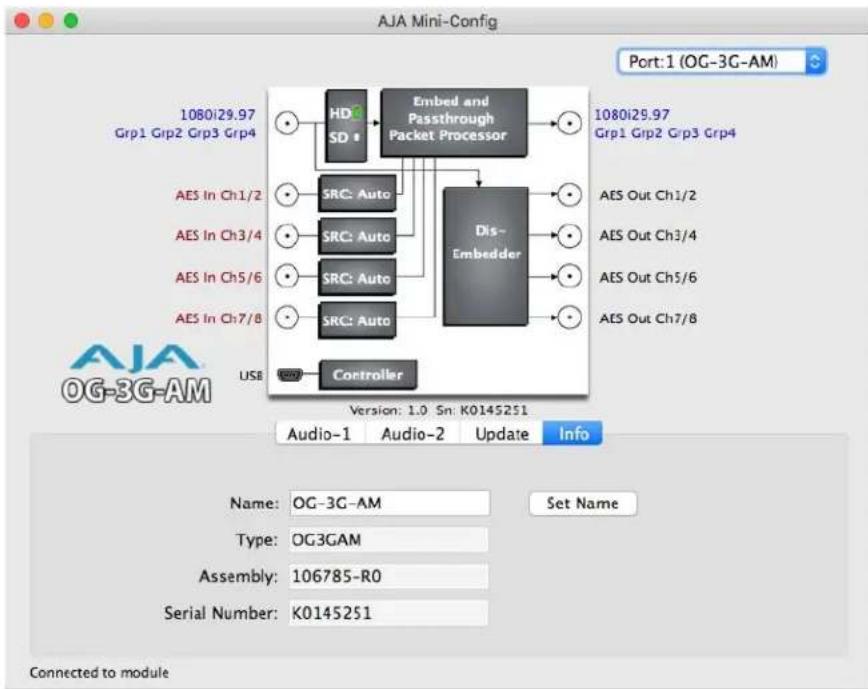Screen dimensions: 868x689
Task: Click the USB label text
Action: tap(251, 376)
